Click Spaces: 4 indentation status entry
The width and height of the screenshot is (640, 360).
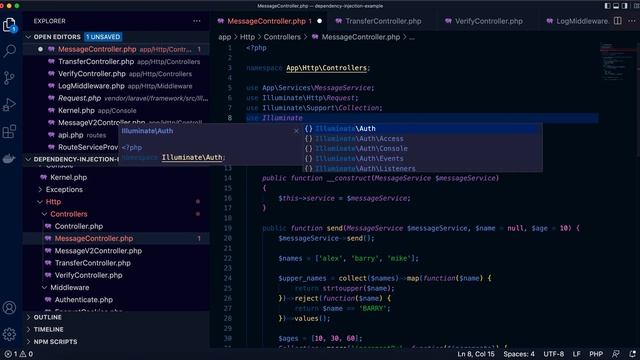(519, 354)
